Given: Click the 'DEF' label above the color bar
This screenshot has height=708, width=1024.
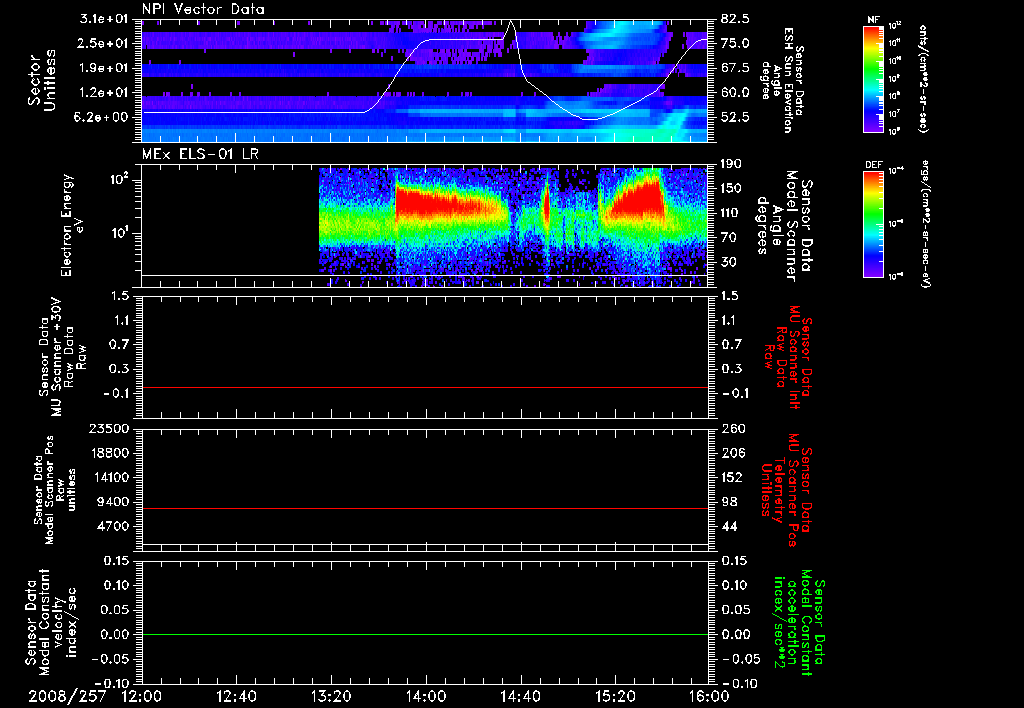Looking at the screenshot, I should coord(873,165).
